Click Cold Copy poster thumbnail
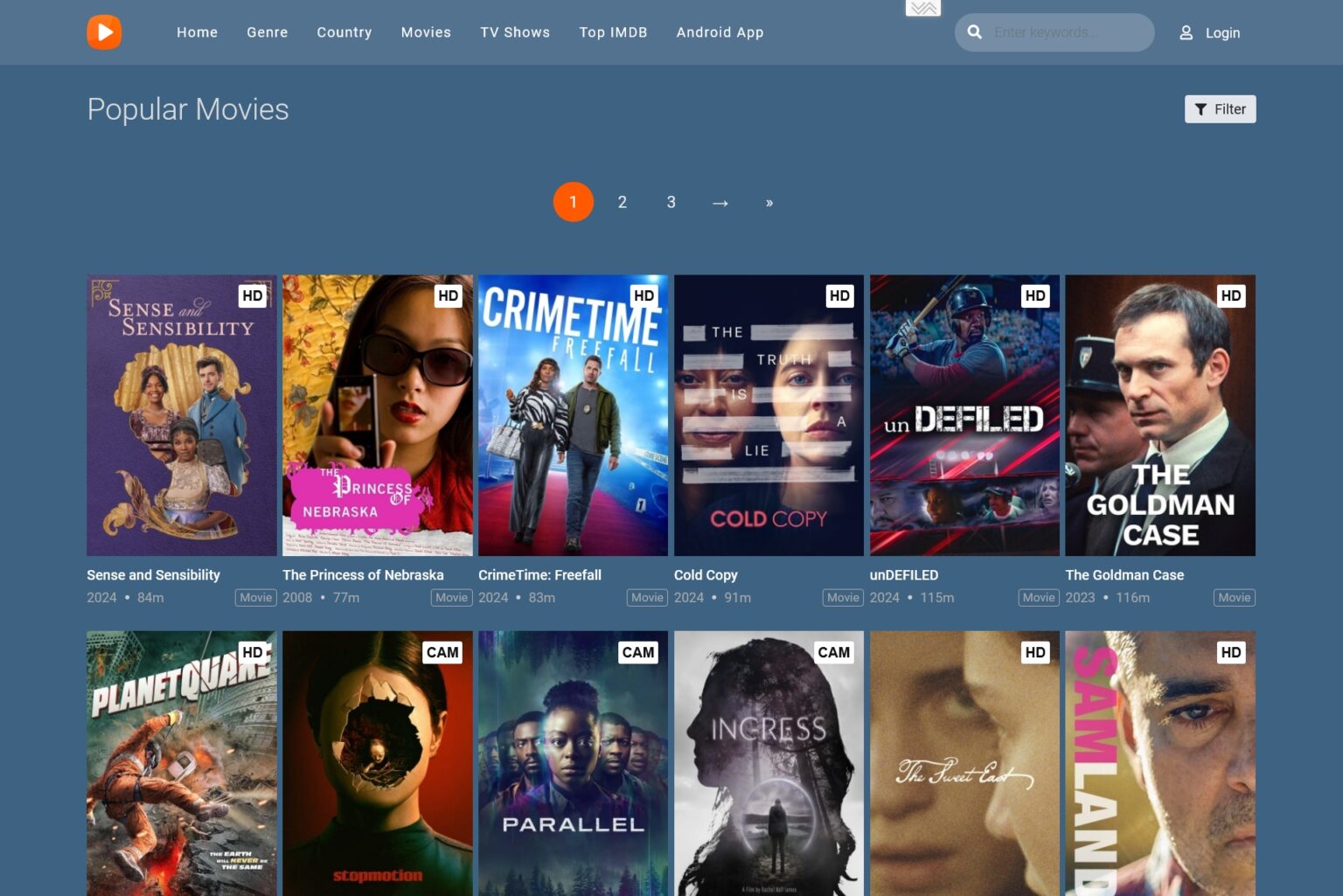Screen dimensions: 1343x896 pos(769,415)
